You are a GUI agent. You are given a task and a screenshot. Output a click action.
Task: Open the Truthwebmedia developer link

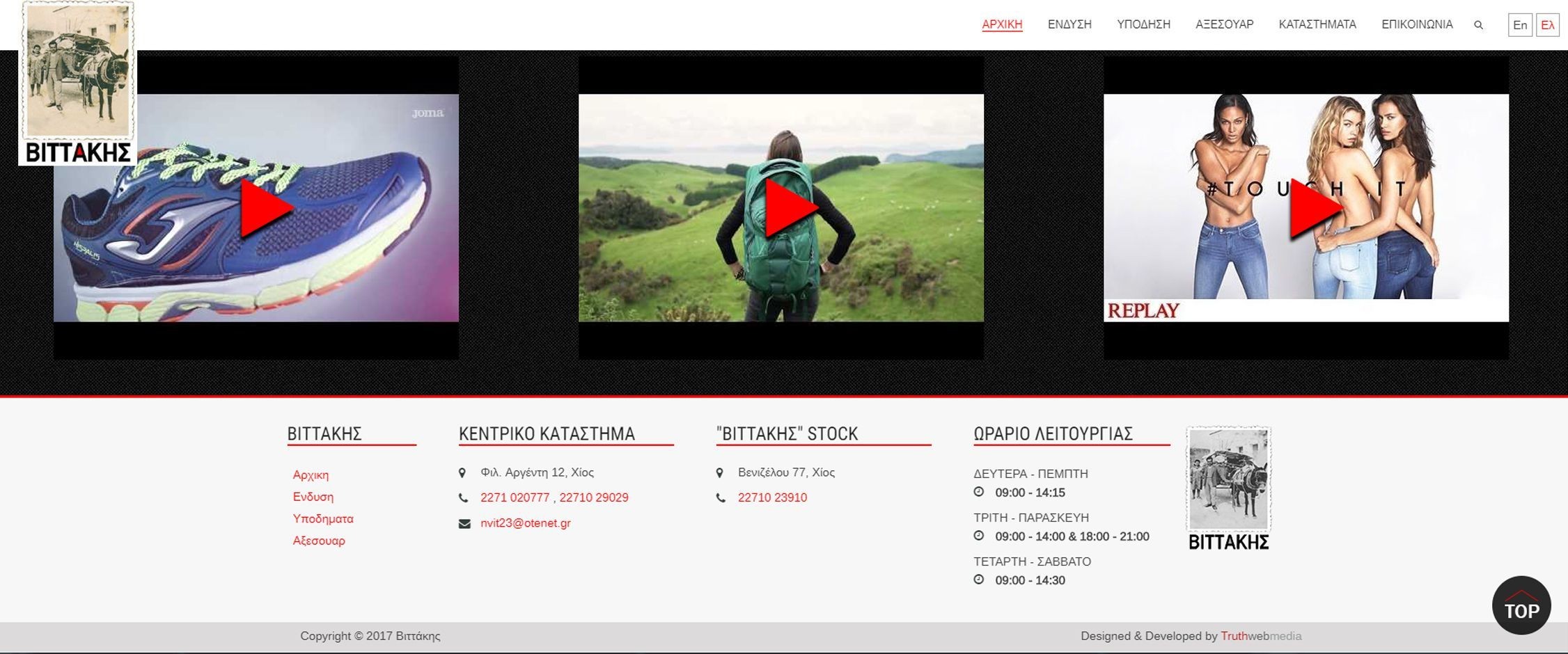[x=1260, y=636]
